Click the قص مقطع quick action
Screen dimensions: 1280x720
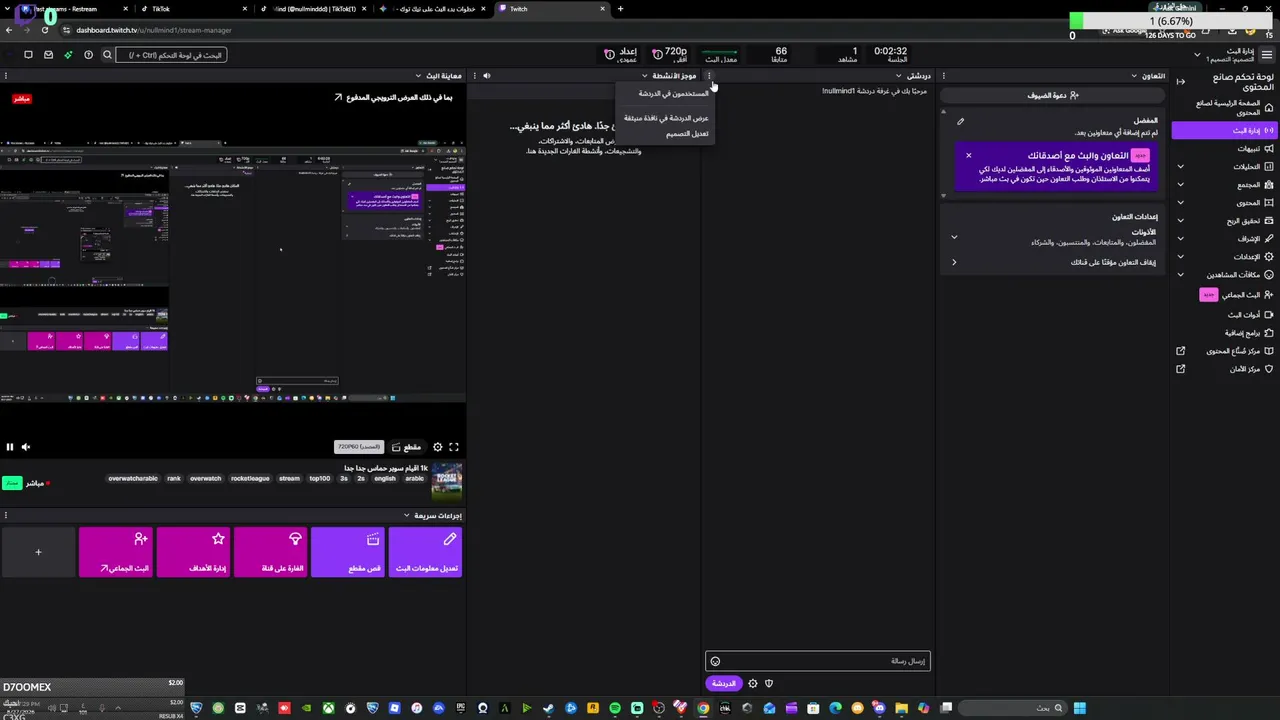(x=347, y=552)
